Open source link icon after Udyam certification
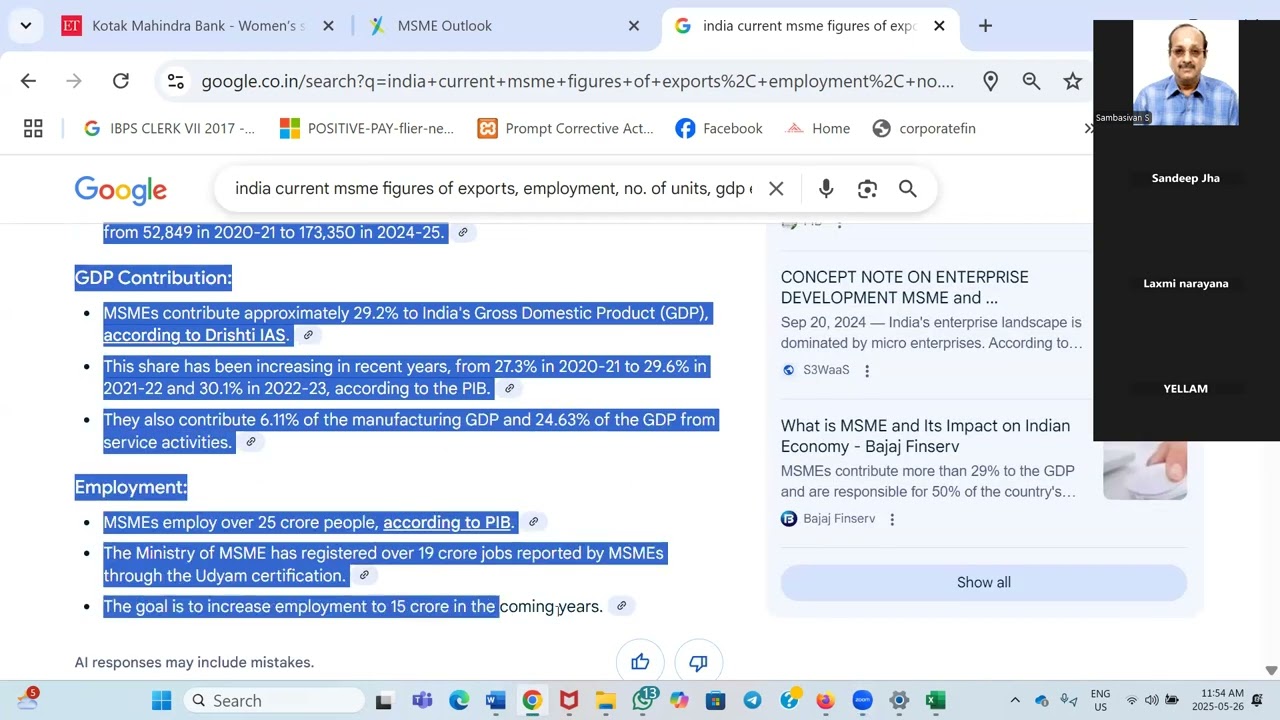 point(364,575)
